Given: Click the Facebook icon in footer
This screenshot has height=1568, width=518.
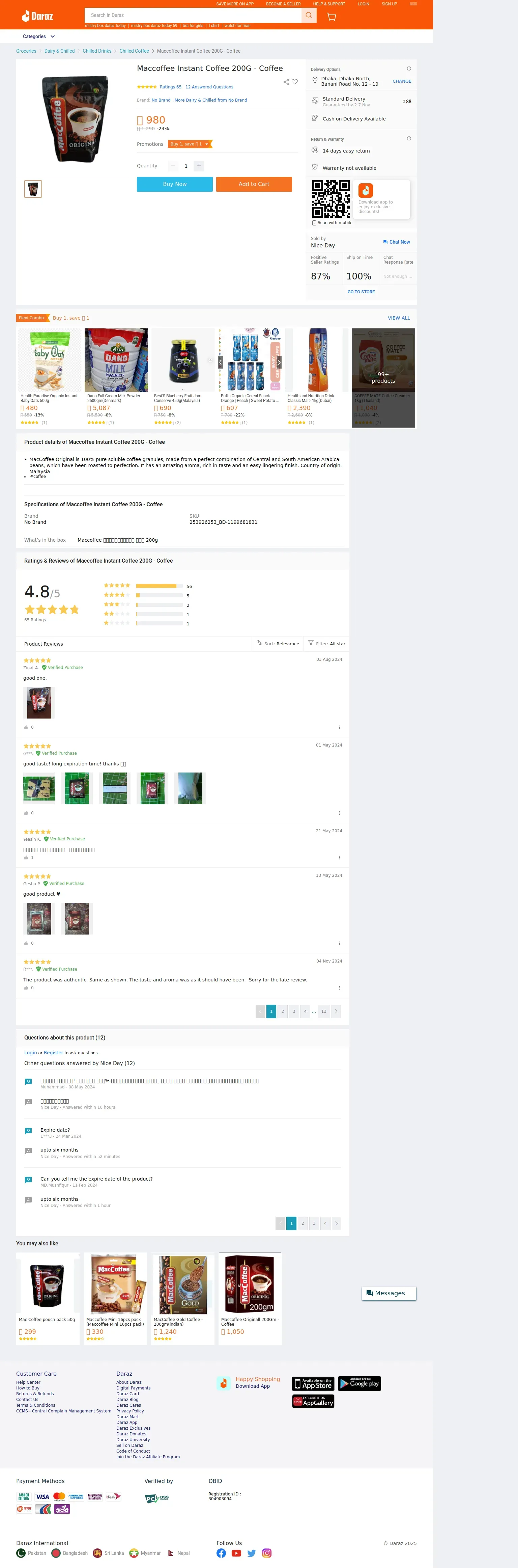Looking at the screenshot, I should coord(221,1553).
